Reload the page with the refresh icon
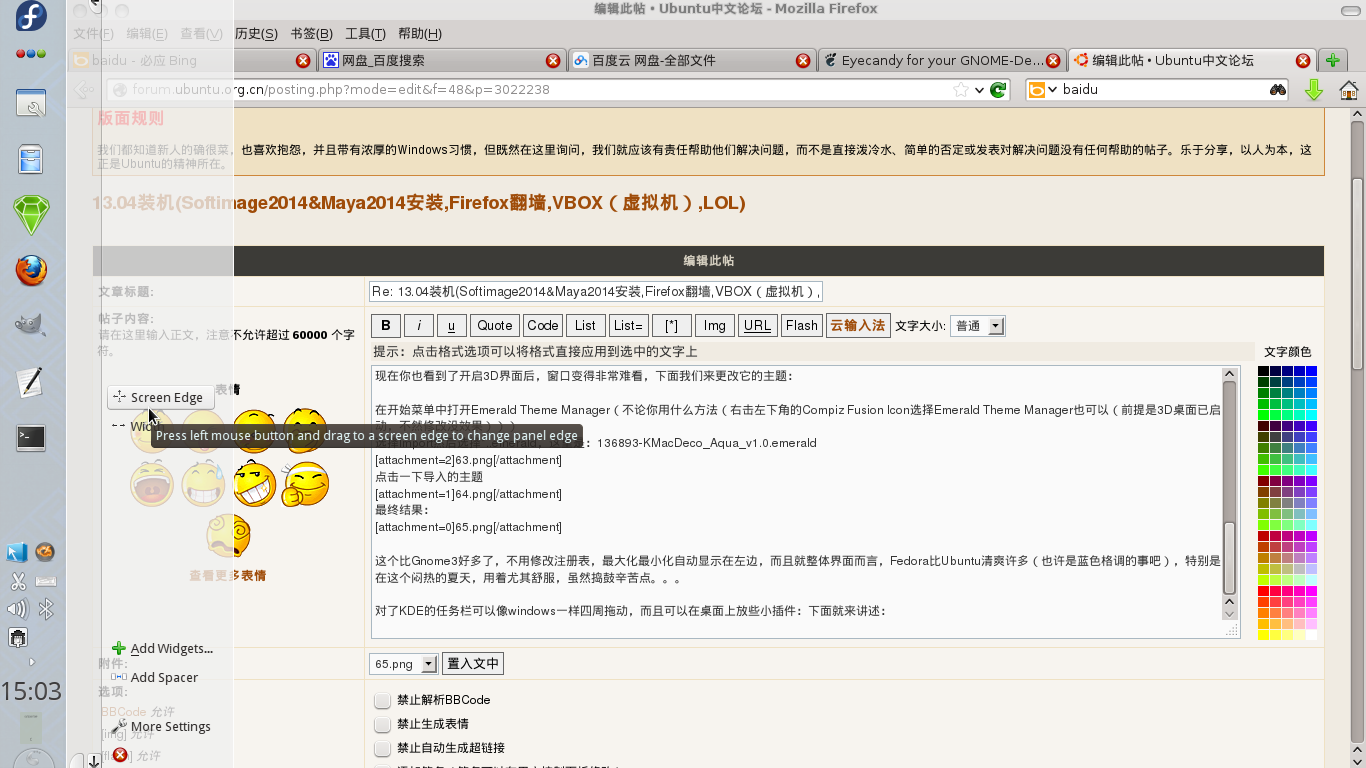 (x=998, y=90)
